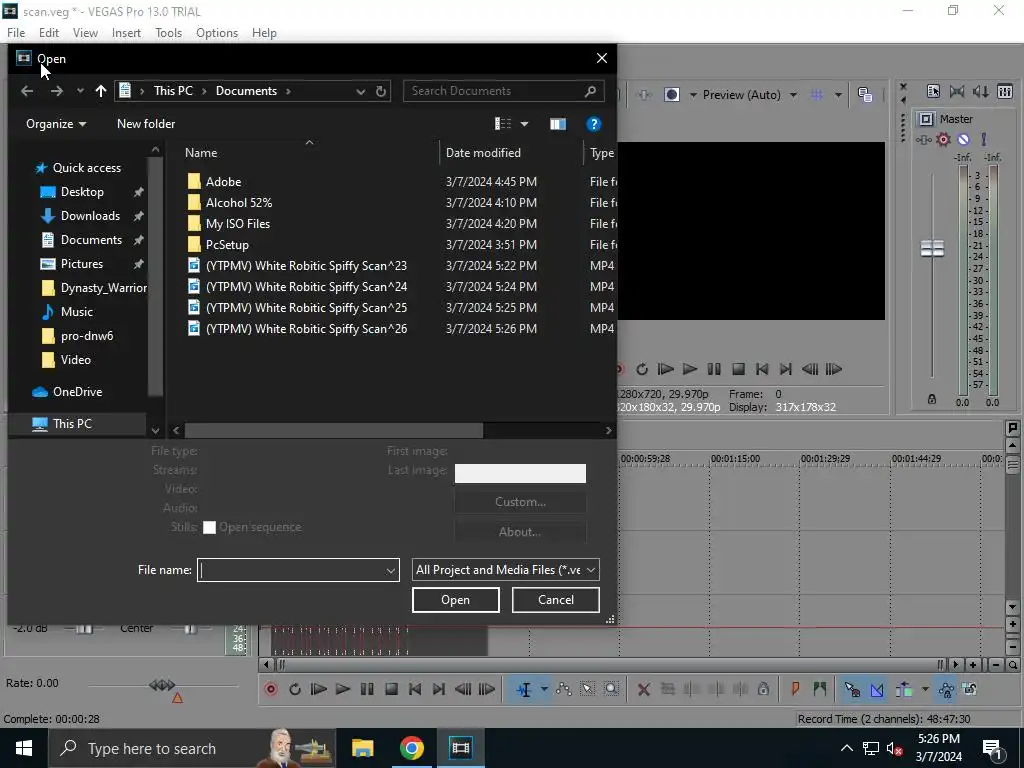Click Go to End in the timeline transport bar
The width and height of the screenshot is (1024, 768).
(x=439, y=689)
